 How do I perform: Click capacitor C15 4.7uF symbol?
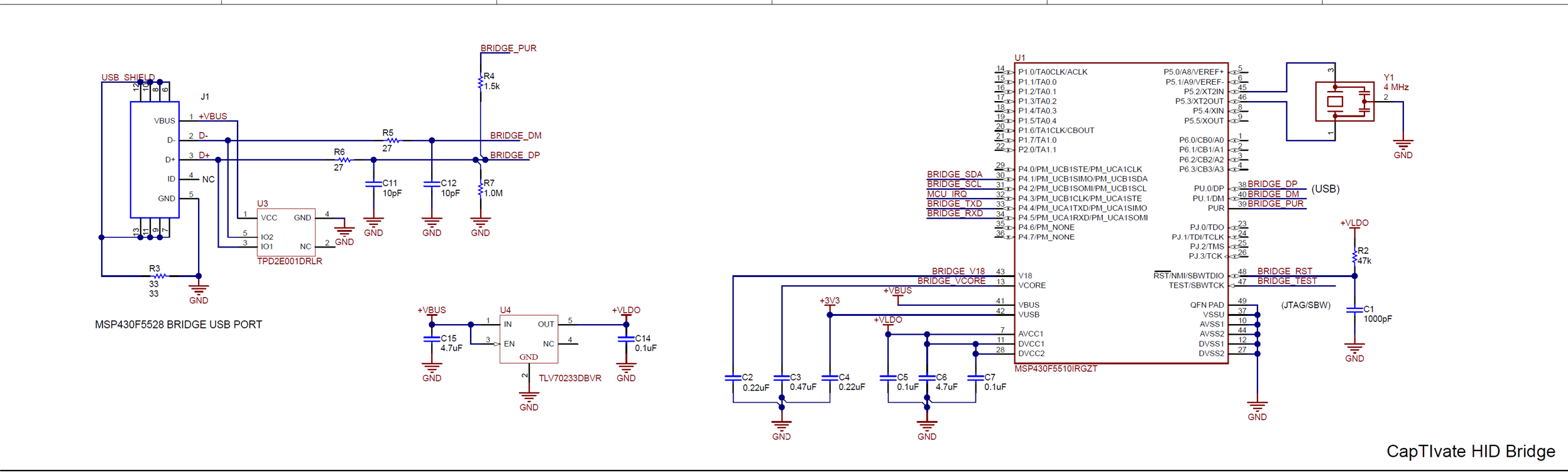click(432, 339)
